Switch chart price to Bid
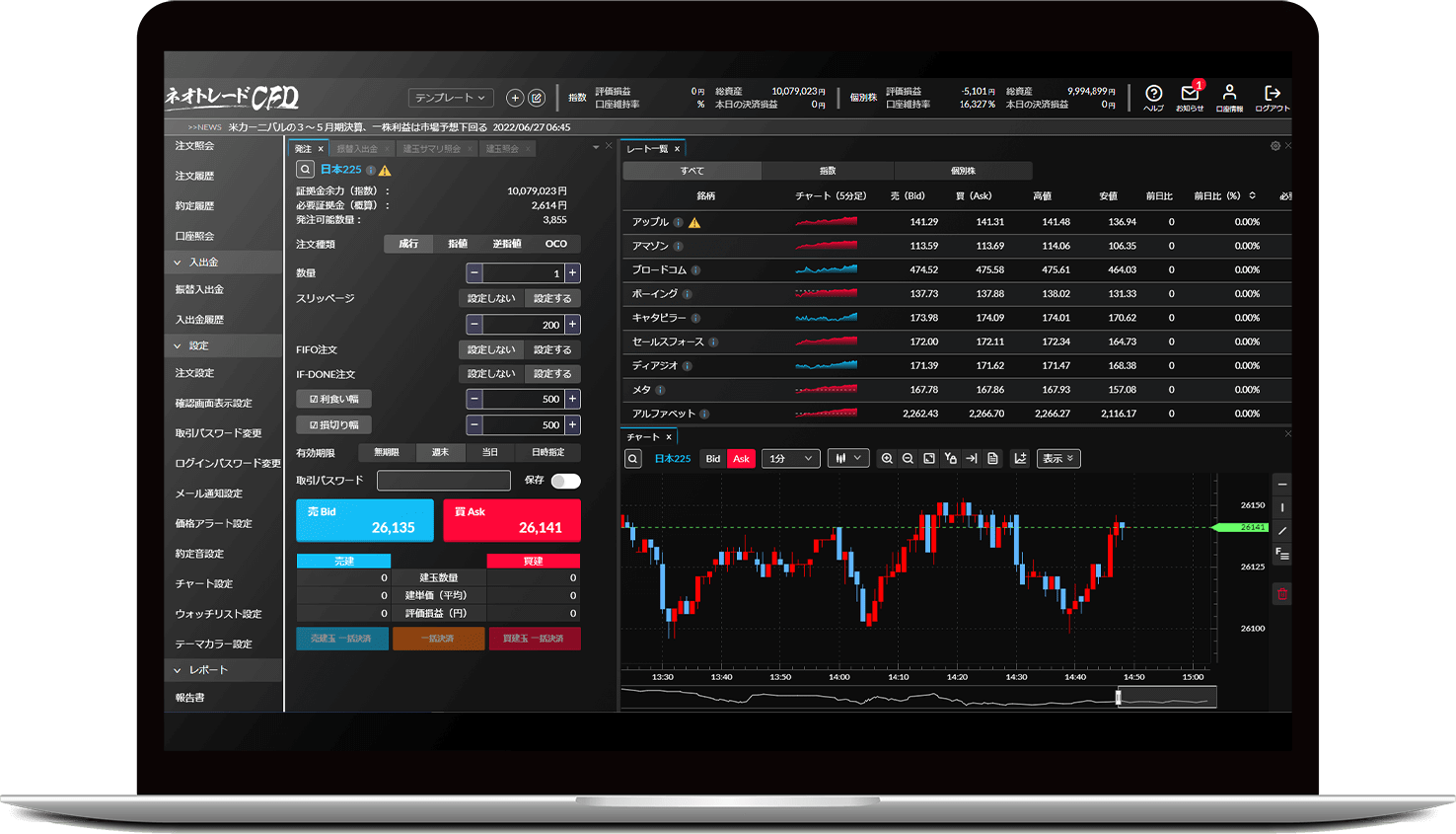Viewport: 1456px width, 834px height. pos(713,459)
